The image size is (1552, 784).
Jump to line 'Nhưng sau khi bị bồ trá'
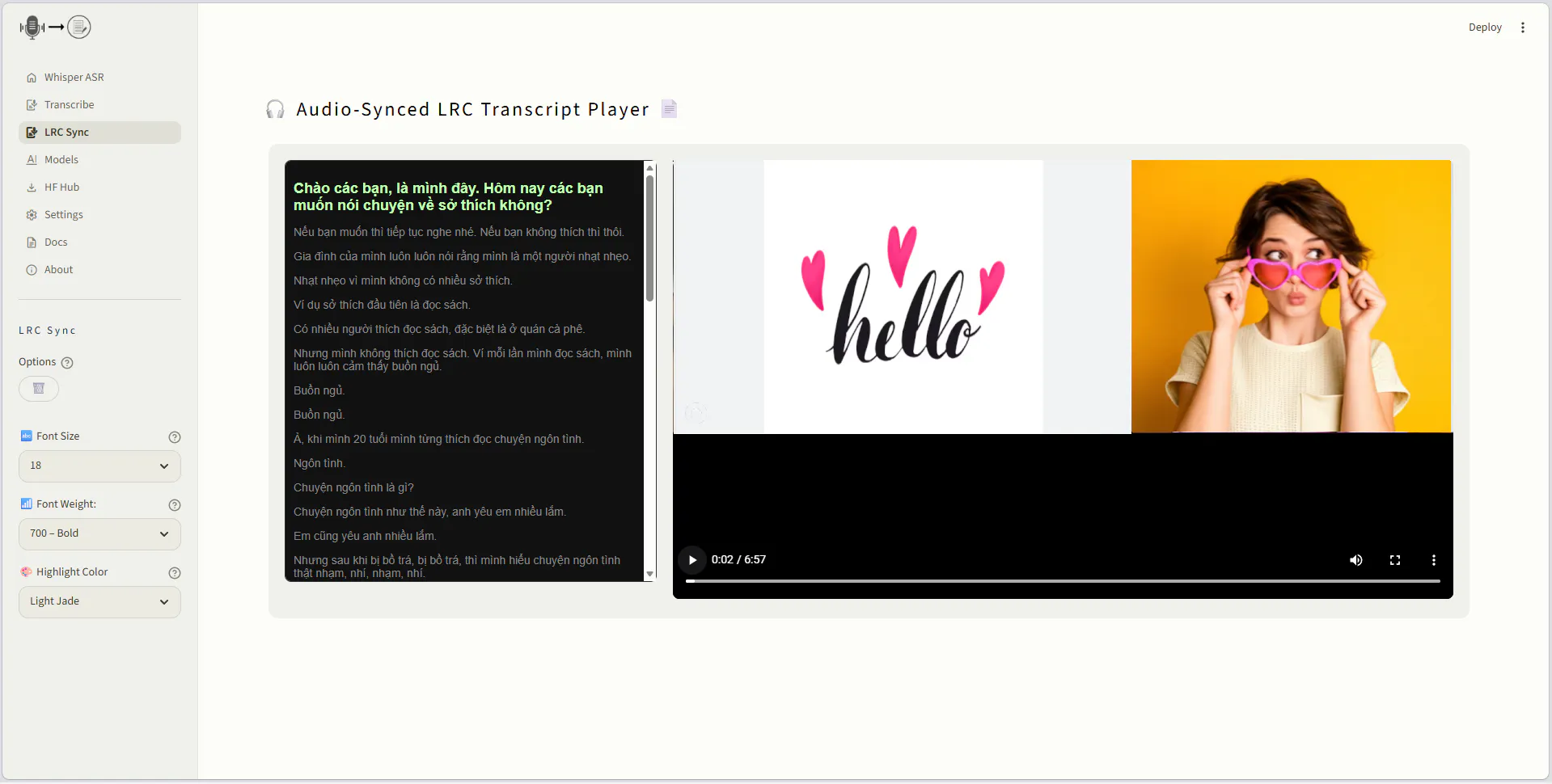click(x=457, y=567)
